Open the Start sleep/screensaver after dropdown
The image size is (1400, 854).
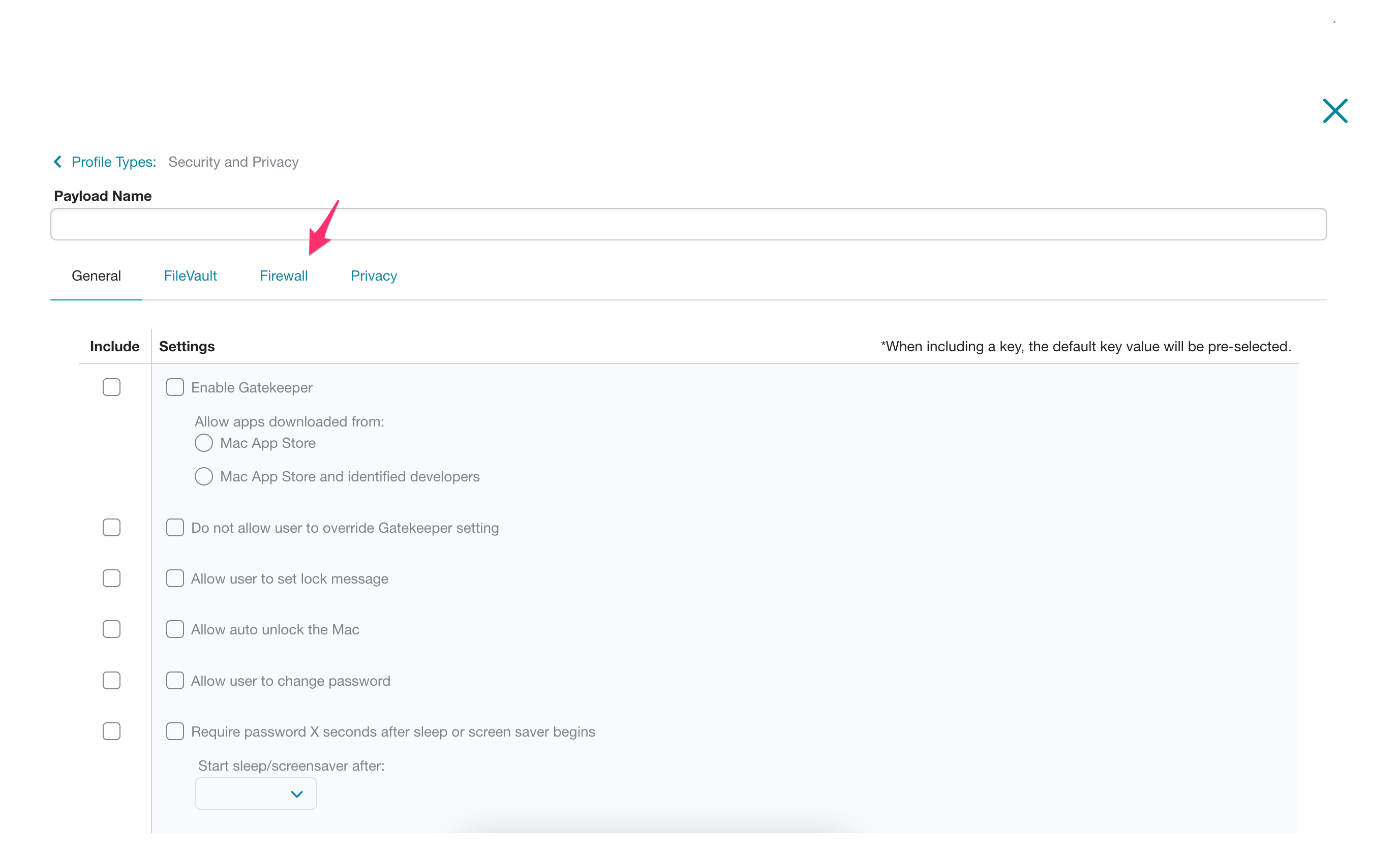coord(256,794)
